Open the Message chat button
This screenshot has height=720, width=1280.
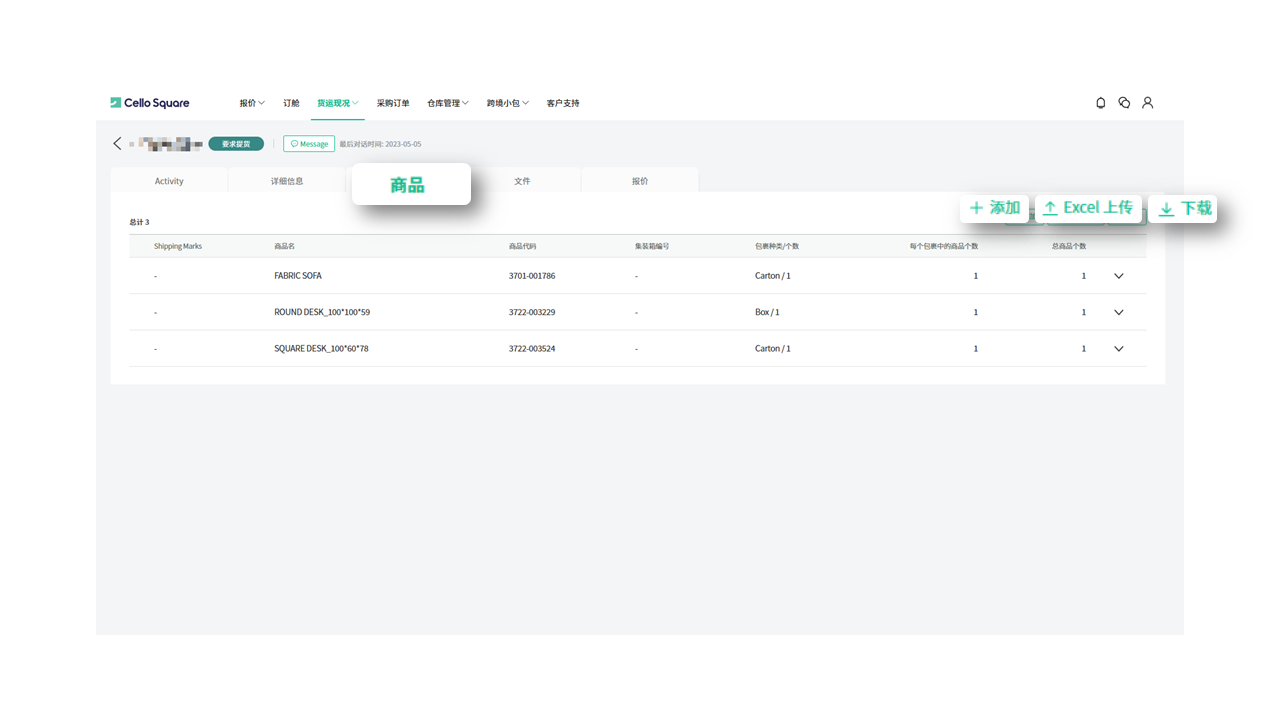309,144
